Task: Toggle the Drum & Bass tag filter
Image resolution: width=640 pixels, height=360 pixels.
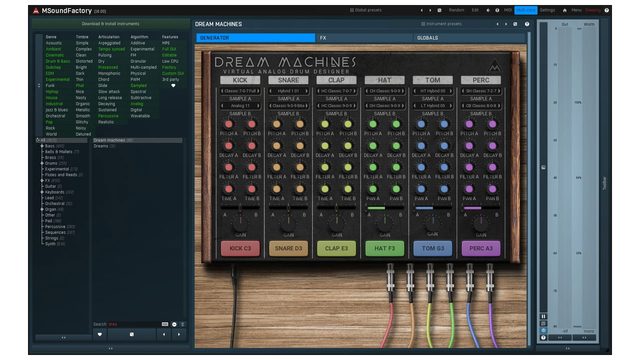Action: pos(58,61)
